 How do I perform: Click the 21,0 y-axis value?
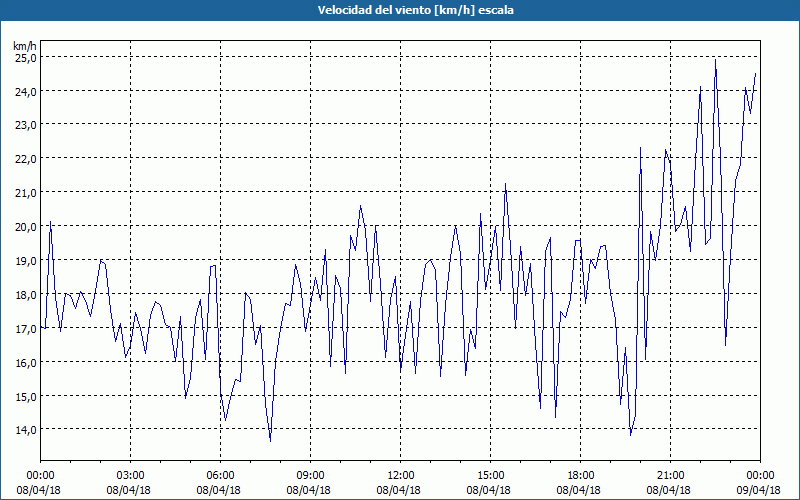(25, 193)
